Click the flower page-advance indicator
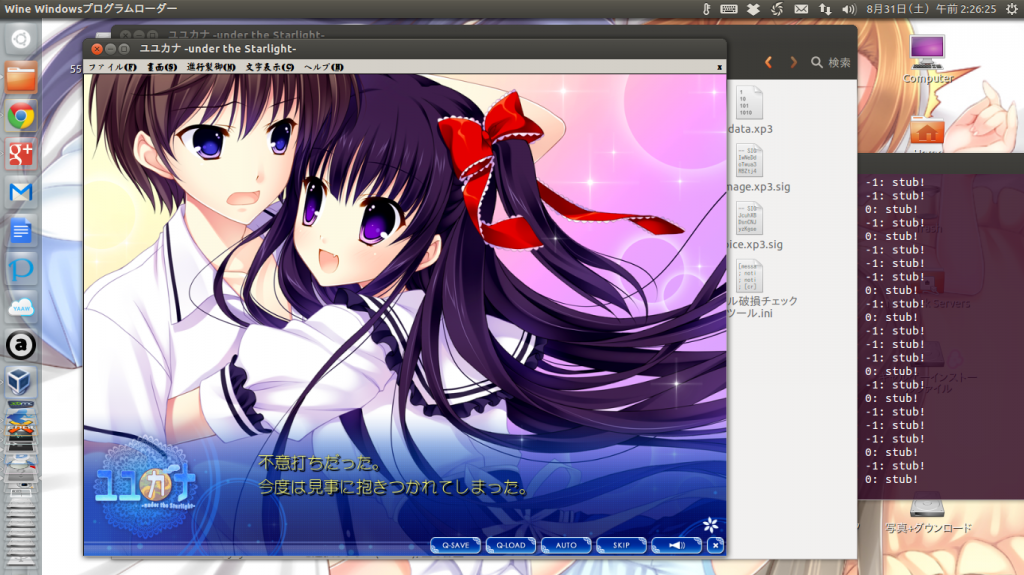 [x=711, y=524]
